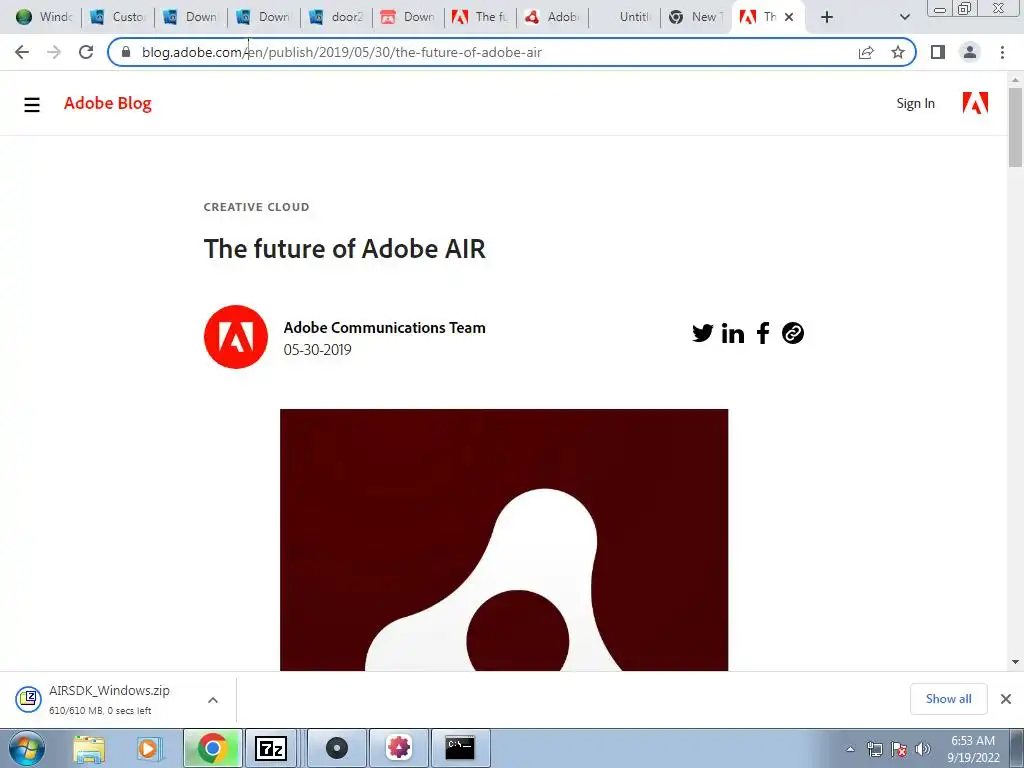
Task: Open Windows Explorer from the taskbar
Action: click(x=89, y=748)
